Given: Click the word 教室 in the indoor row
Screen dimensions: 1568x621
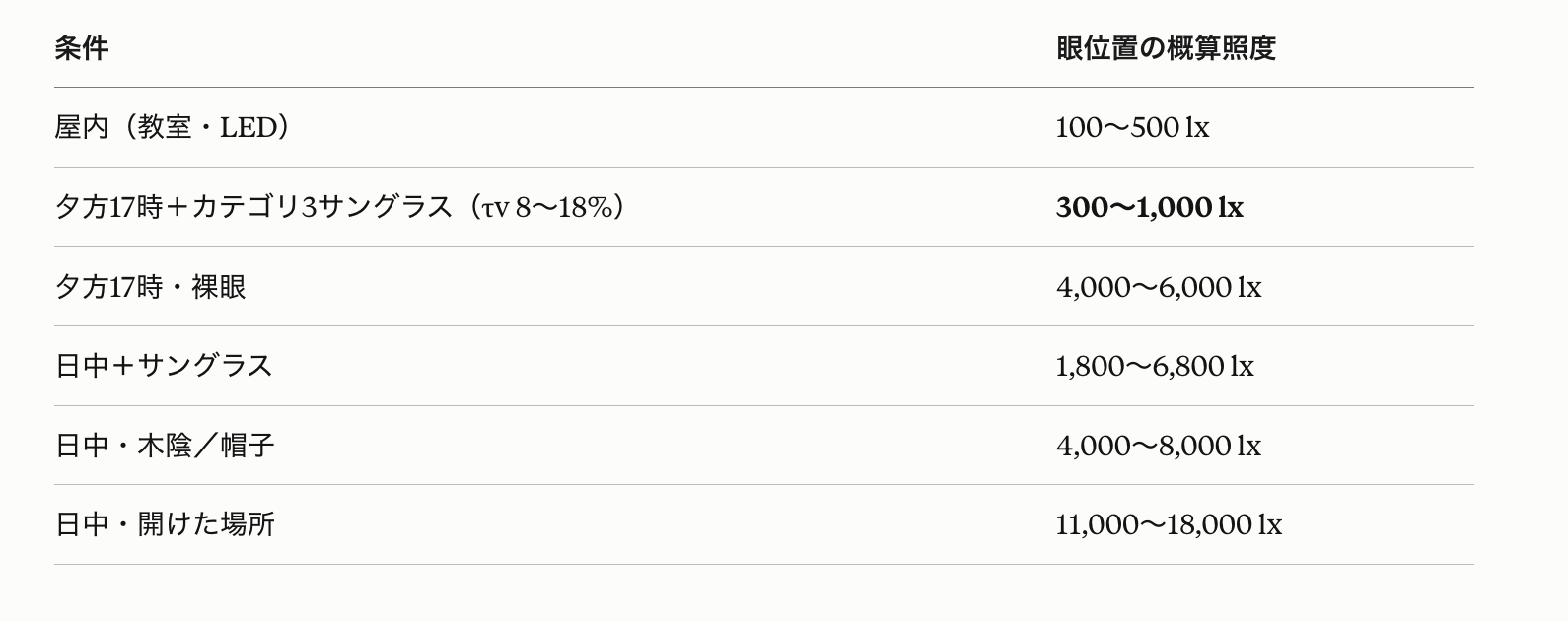Looking at the screenshot, I should [164, 127].
